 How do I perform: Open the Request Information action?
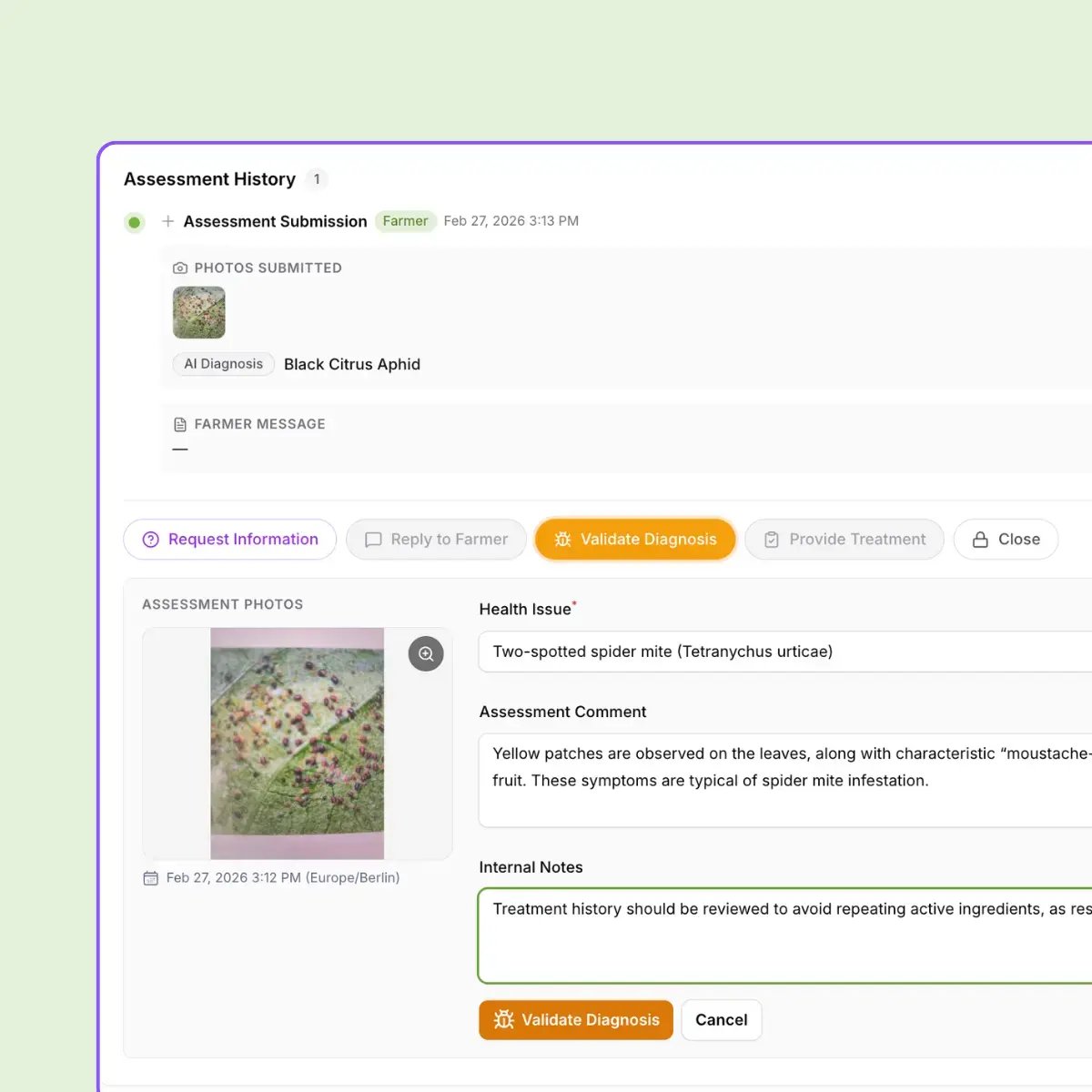pos(230,540)
